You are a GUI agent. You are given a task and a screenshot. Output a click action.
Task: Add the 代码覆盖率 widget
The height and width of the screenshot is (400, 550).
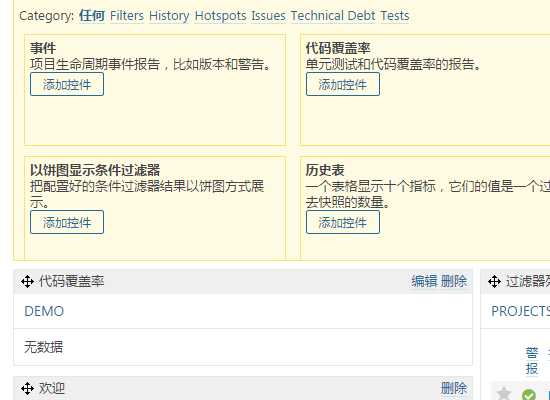coord(343,84)
